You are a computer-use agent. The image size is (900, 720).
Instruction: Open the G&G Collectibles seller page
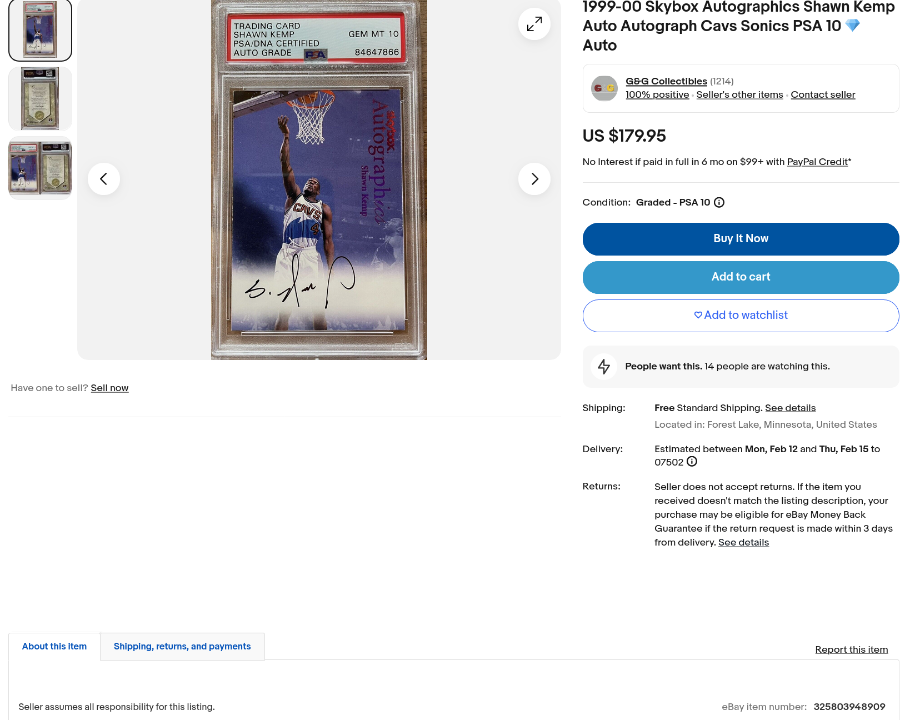coord(666,81)
